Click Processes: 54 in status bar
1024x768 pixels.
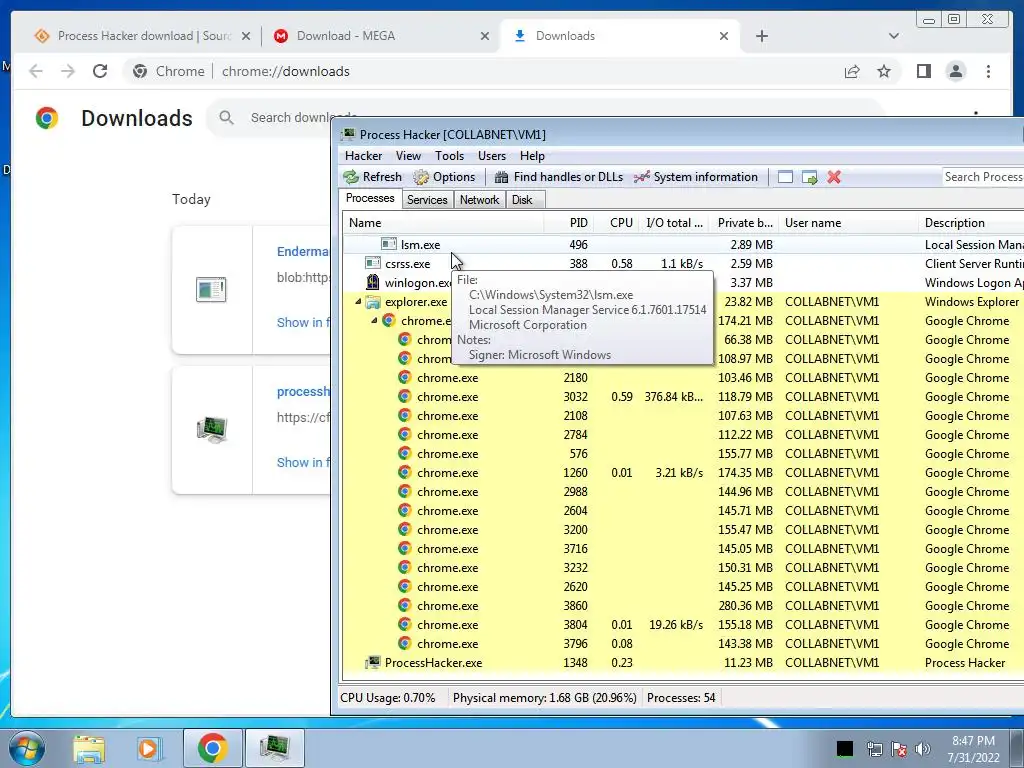tap(681, 697)
